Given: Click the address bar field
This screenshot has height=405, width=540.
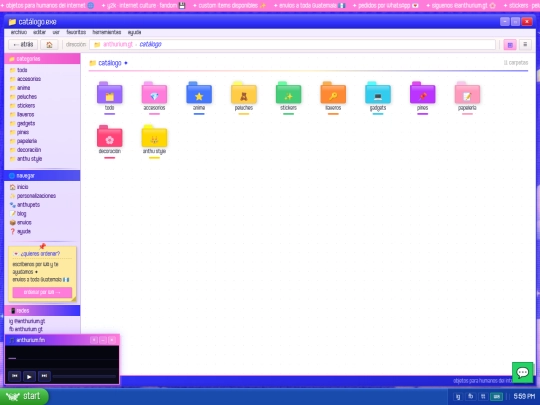Looking at the screenshot, I should click(x=292, y=44).
